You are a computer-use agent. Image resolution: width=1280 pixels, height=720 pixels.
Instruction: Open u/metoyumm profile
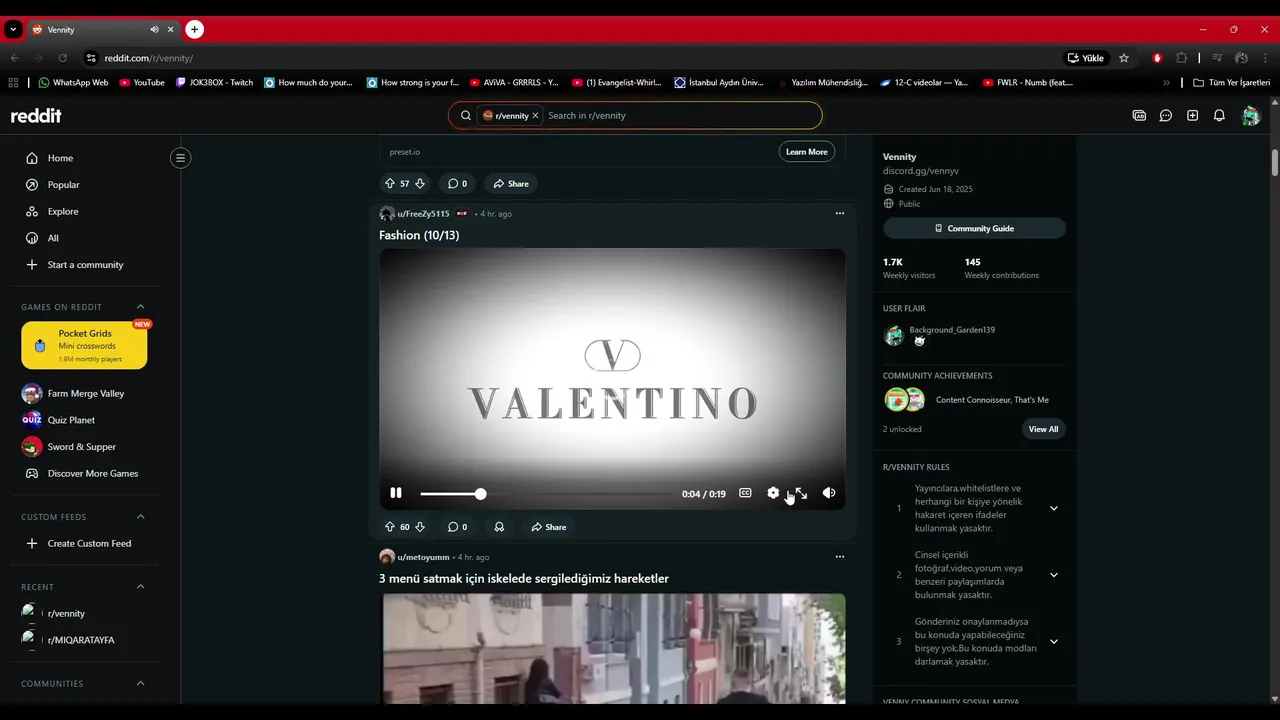(x=423, y=557)
